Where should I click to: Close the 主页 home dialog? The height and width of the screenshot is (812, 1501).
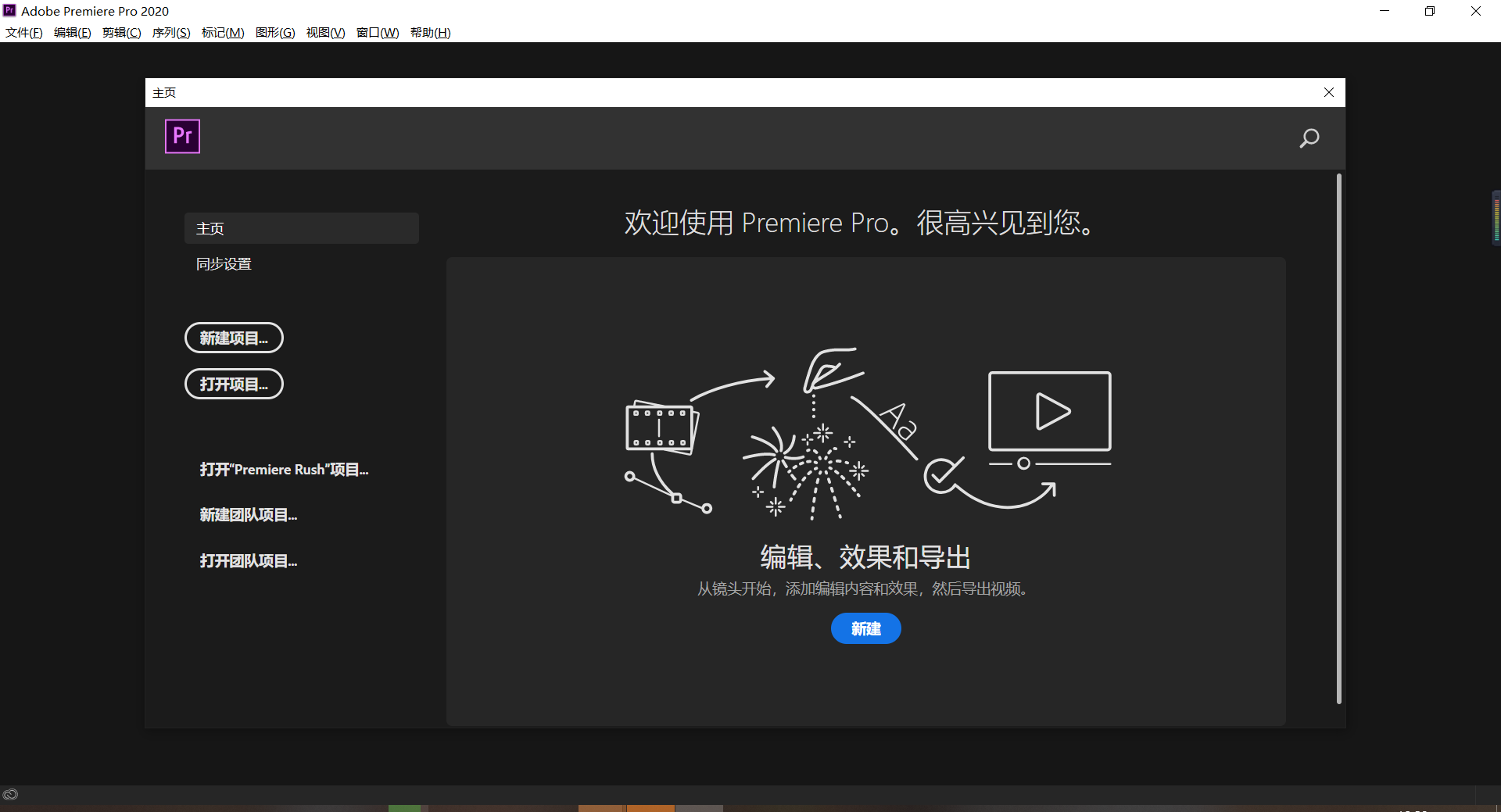[1329, 92]
